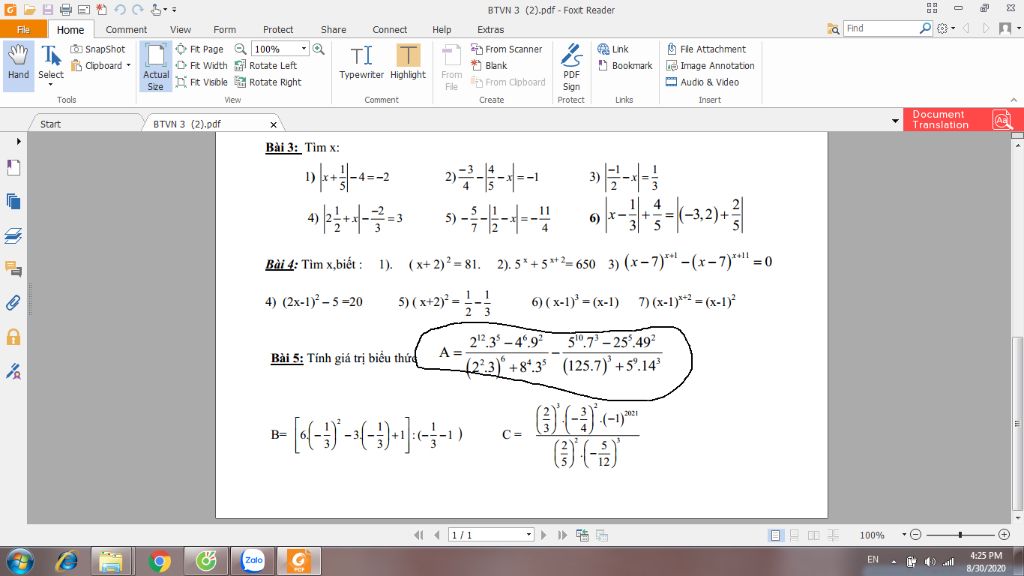1024x576 pixels.
Task: Open the Digital Signatures panel in sidebar
Action: [13, 371]
